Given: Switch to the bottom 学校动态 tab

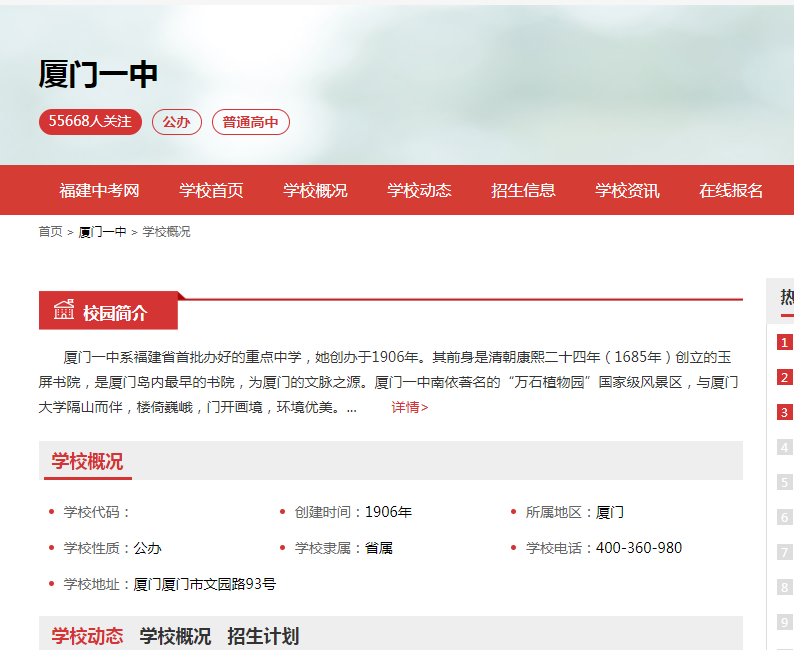Looking at the screenshot, I should point(87,636).
